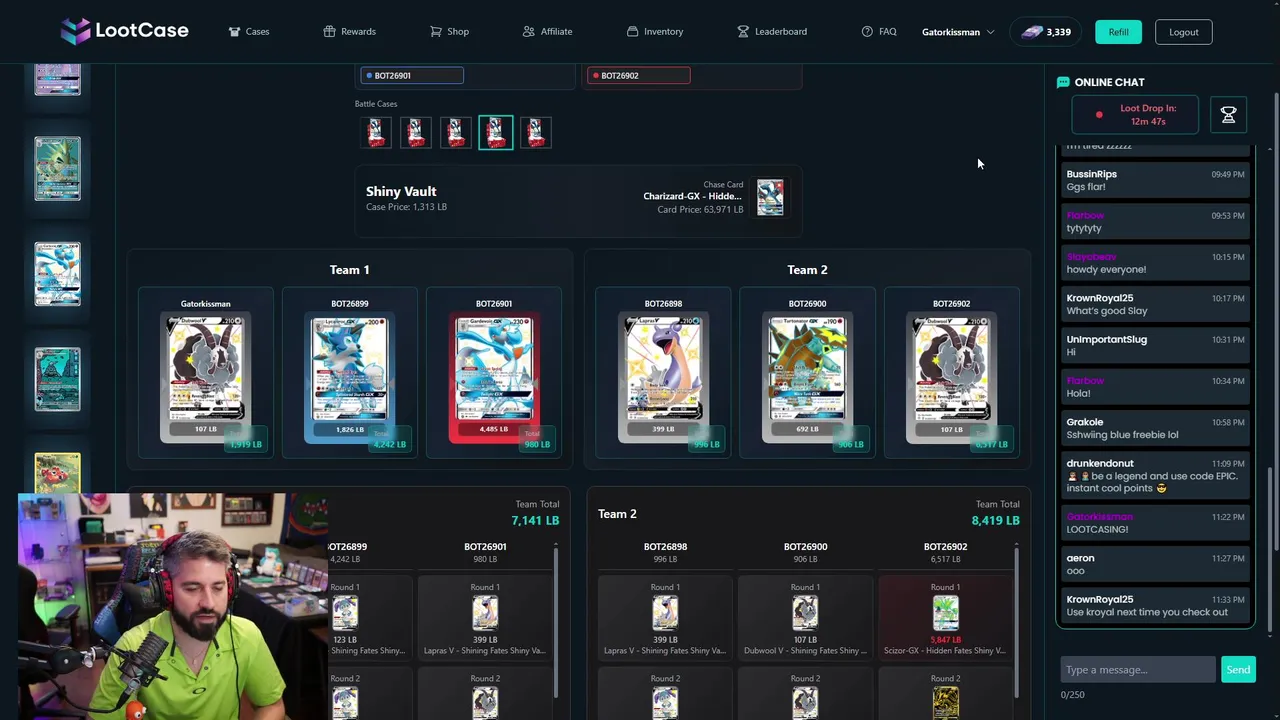Open the yellow sidebar card thumbnail

click(x=57, y=473)
